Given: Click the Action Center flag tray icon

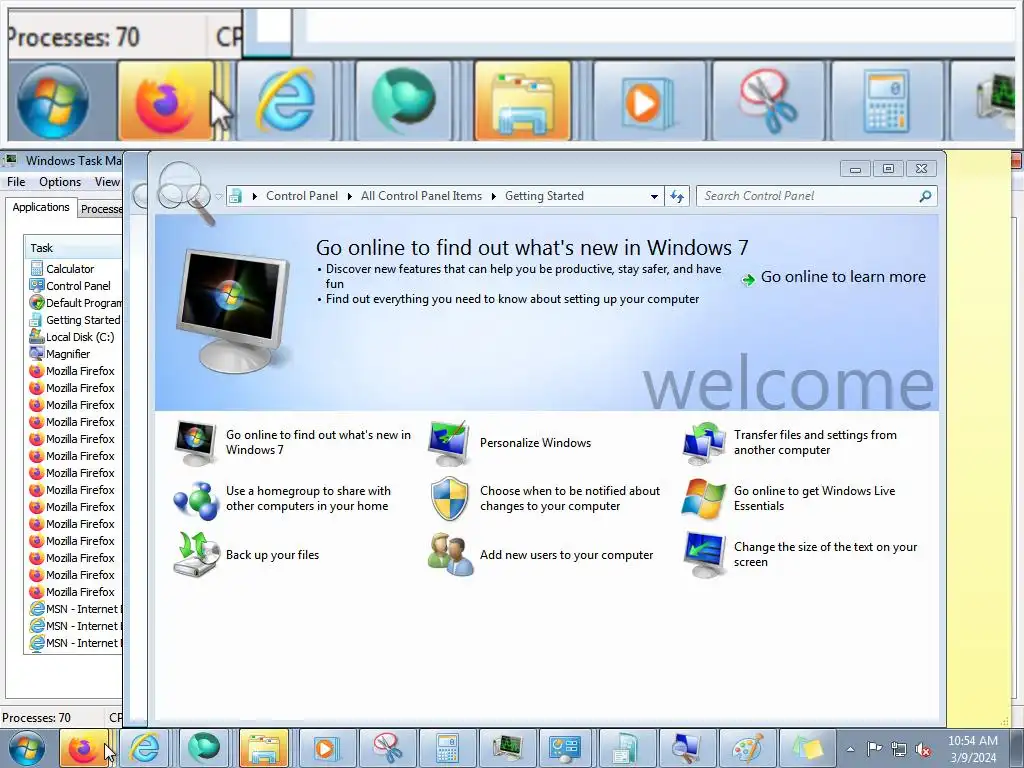Looking at the screenshot, I should (874, 749).
